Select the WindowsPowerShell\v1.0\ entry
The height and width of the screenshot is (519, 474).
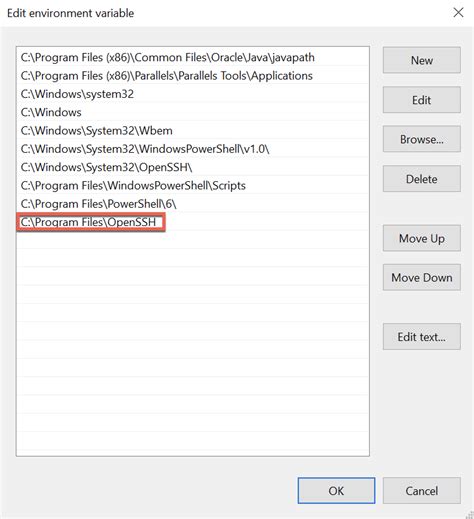pyautogui.click(x=193, y=149)
